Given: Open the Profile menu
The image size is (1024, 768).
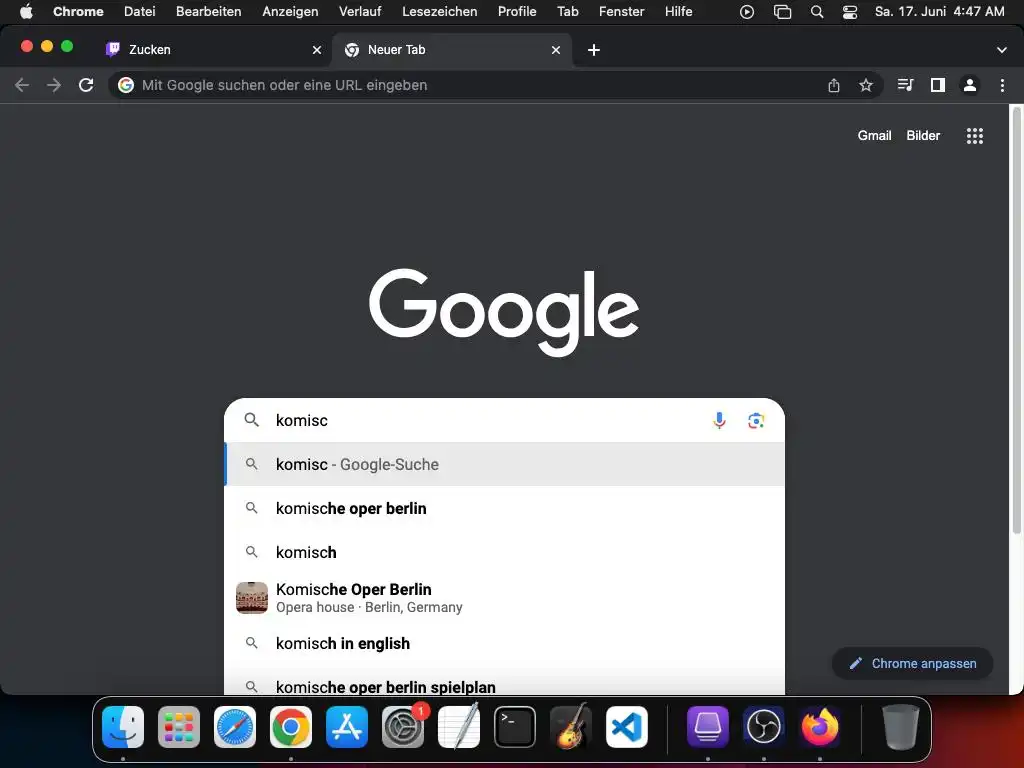Looking at the screenshot, I should (517, 12).
